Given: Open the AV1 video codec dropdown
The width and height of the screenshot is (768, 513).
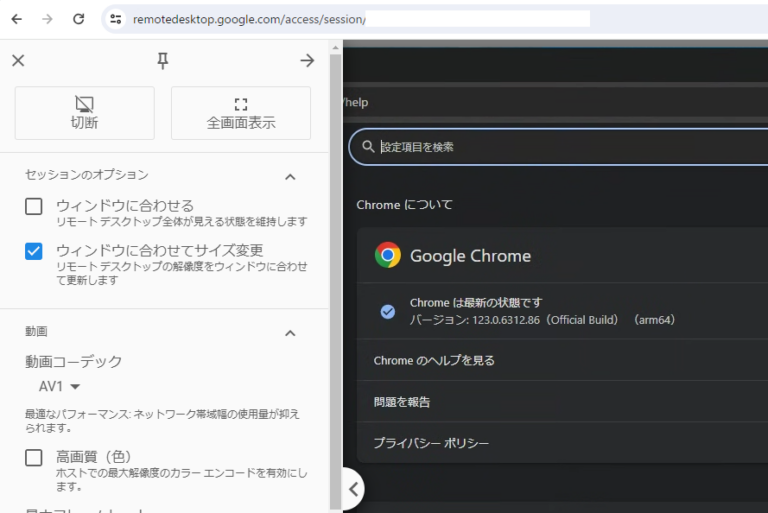Looking at the screenshot, I should tap(59, 387).
